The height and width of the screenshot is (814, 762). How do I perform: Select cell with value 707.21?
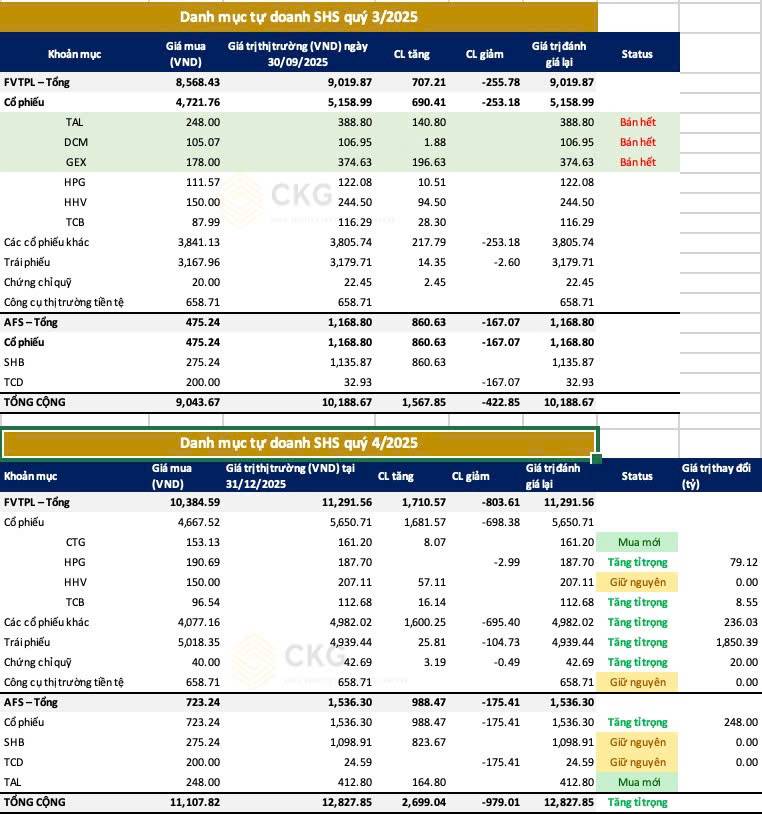point(429,83)
